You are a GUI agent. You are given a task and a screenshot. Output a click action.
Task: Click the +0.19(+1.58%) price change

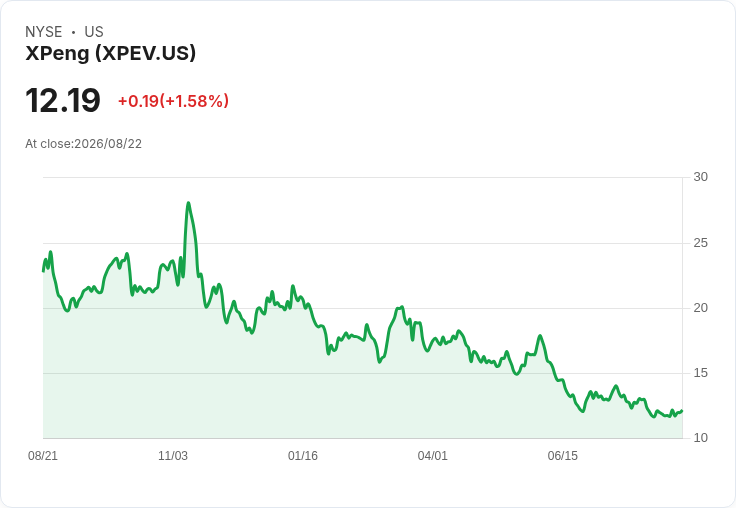173,101
